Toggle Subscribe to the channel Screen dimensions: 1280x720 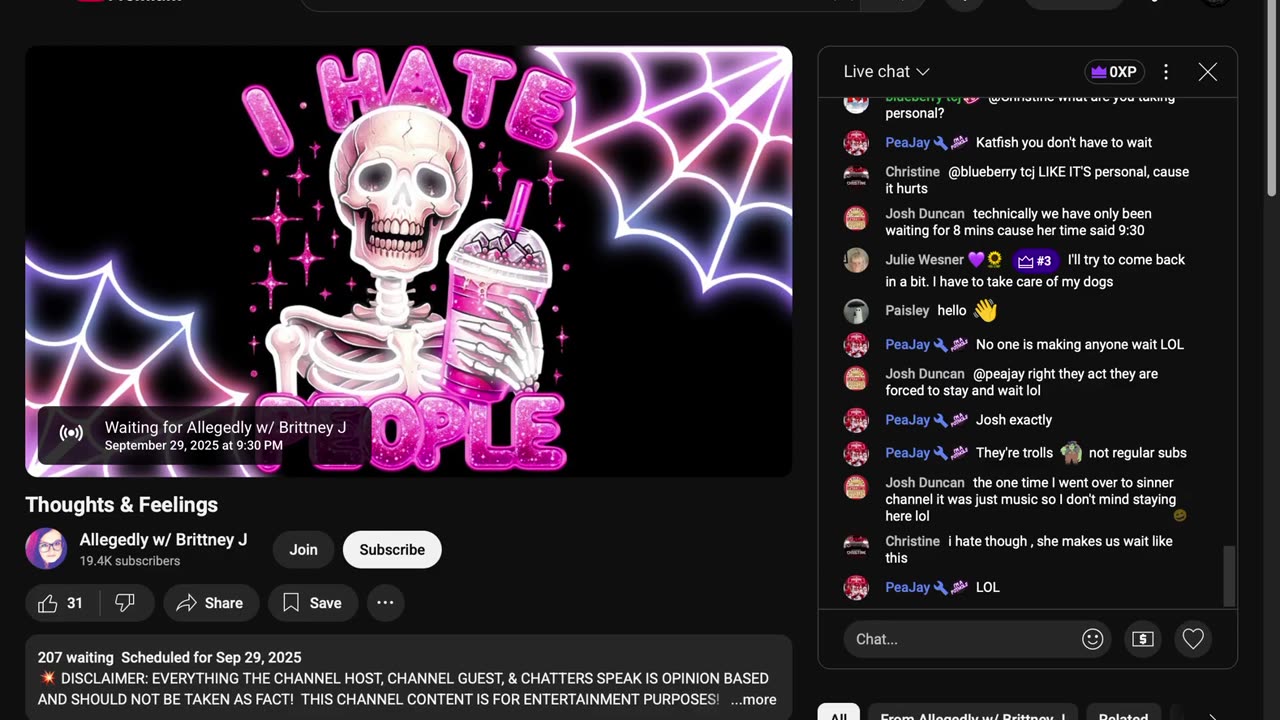coord(392,550)
